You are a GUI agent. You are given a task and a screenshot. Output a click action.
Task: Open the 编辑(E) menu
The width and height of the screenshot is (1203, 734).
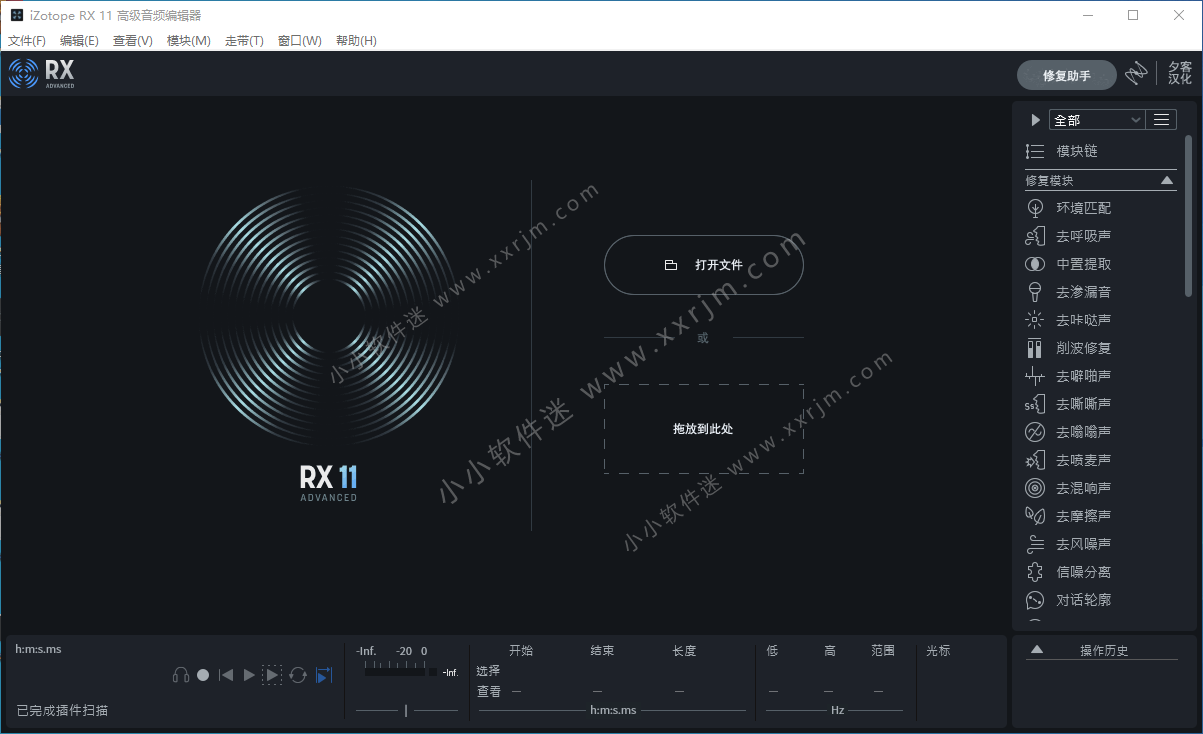pos(79,41)
